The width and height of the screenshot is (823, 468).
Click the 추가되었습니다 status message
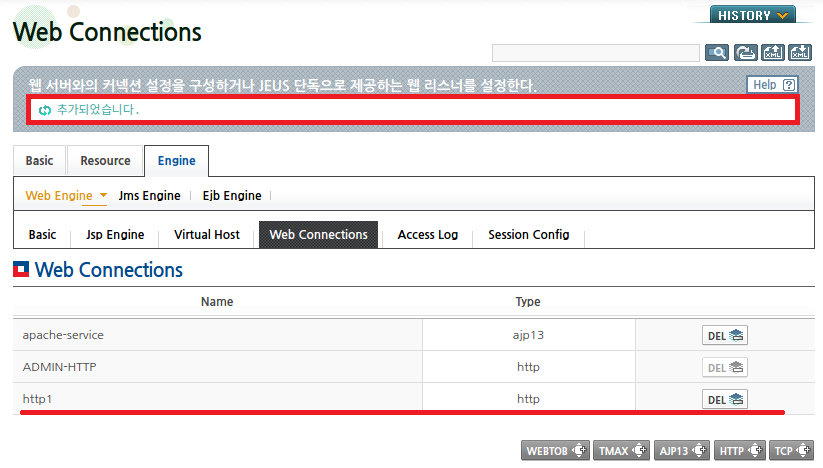(x=98, y=110)
